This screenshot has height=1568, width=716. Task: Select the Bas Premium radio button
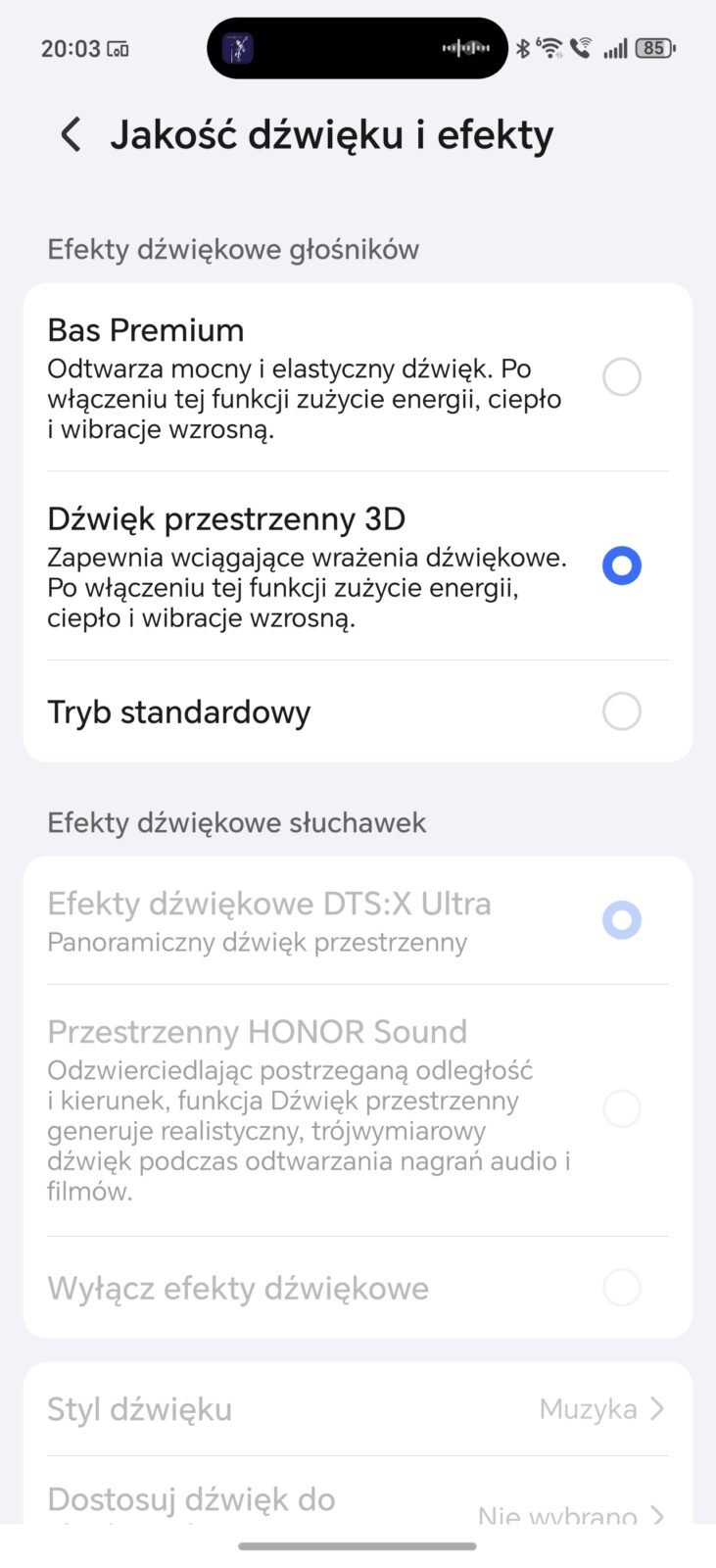pos(621,376)
